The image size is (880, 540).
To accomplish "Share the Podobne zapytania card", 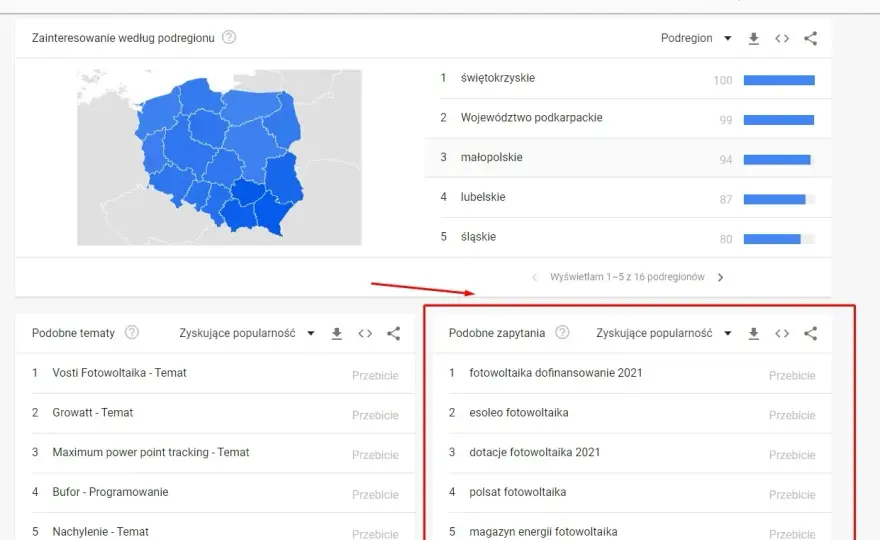I will (x=810, y=333).
